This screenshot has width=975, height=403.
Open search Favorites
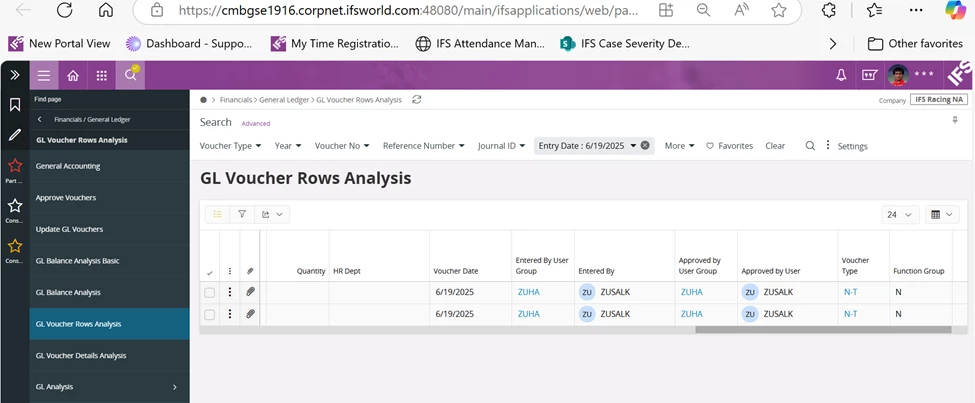tap(729, 146)
